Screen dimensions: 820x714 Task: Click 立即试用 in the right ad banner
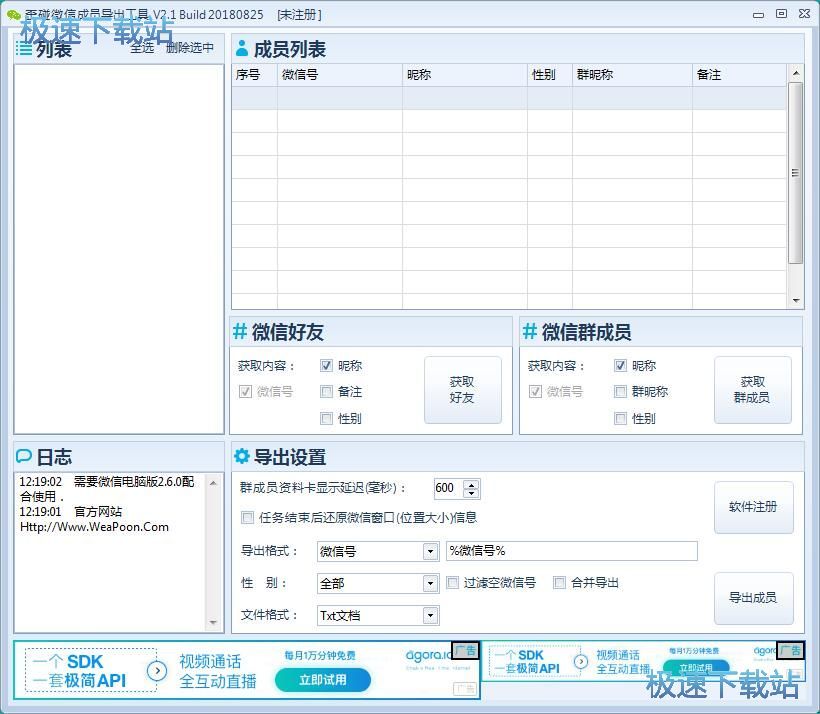(x=696, y=666)
